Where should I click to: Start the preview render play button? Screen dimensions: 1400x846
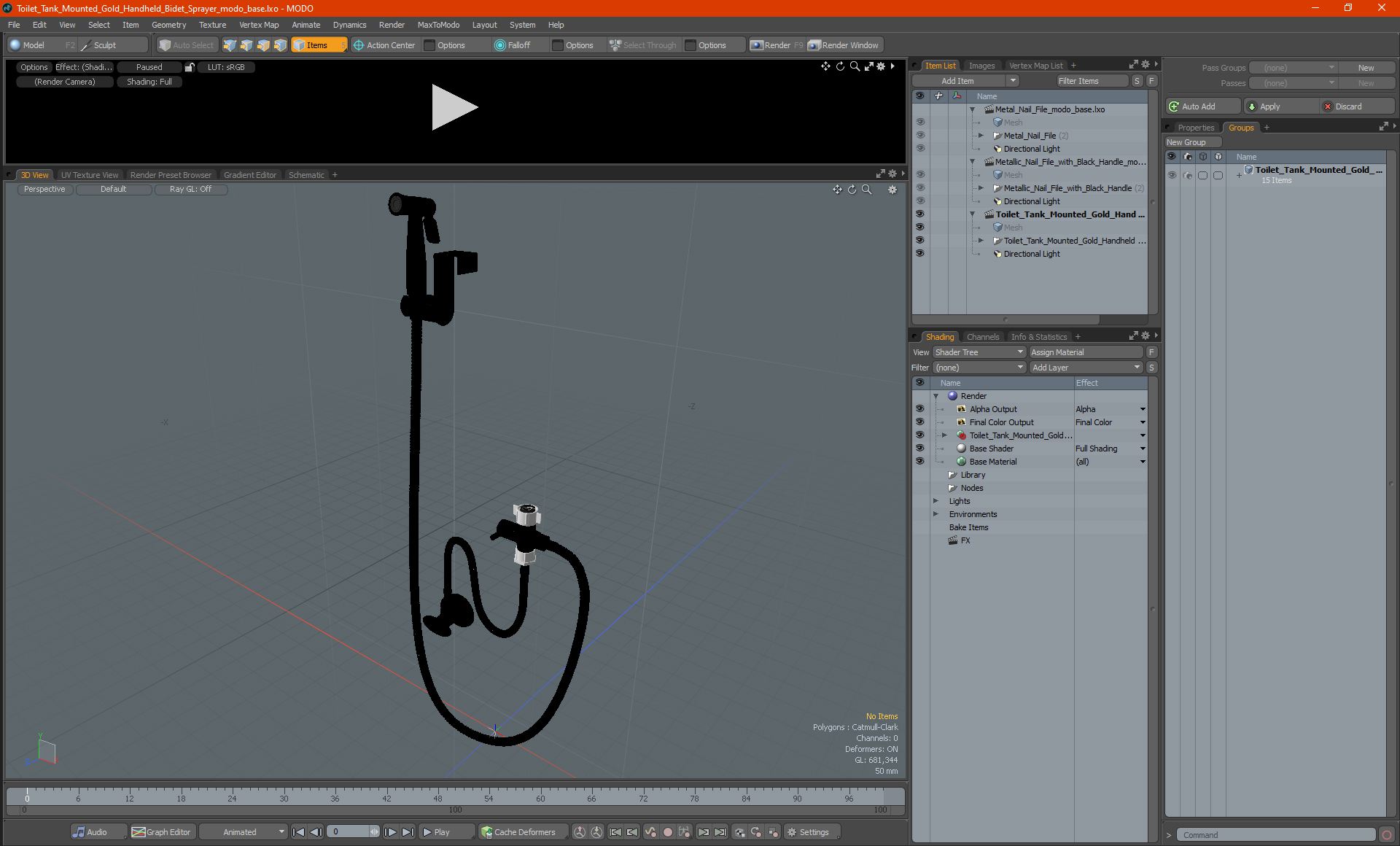click(x=454, y=107)
